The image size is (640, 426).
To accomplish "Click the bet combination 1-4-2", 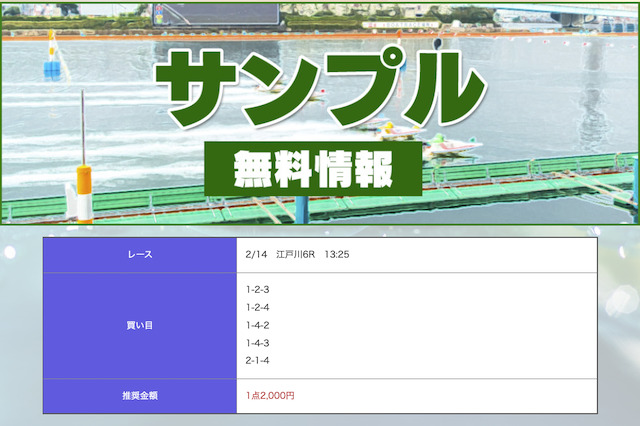I will click(258, 325).
